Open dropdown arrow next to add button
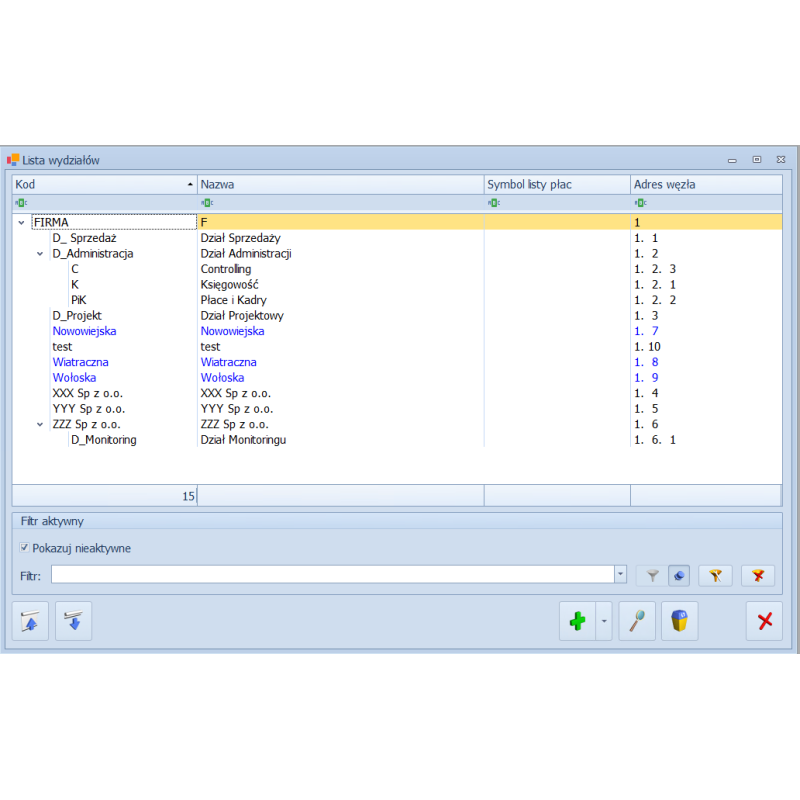The height and width of the screenshot is (800, 800). click(x=604, y=621)
